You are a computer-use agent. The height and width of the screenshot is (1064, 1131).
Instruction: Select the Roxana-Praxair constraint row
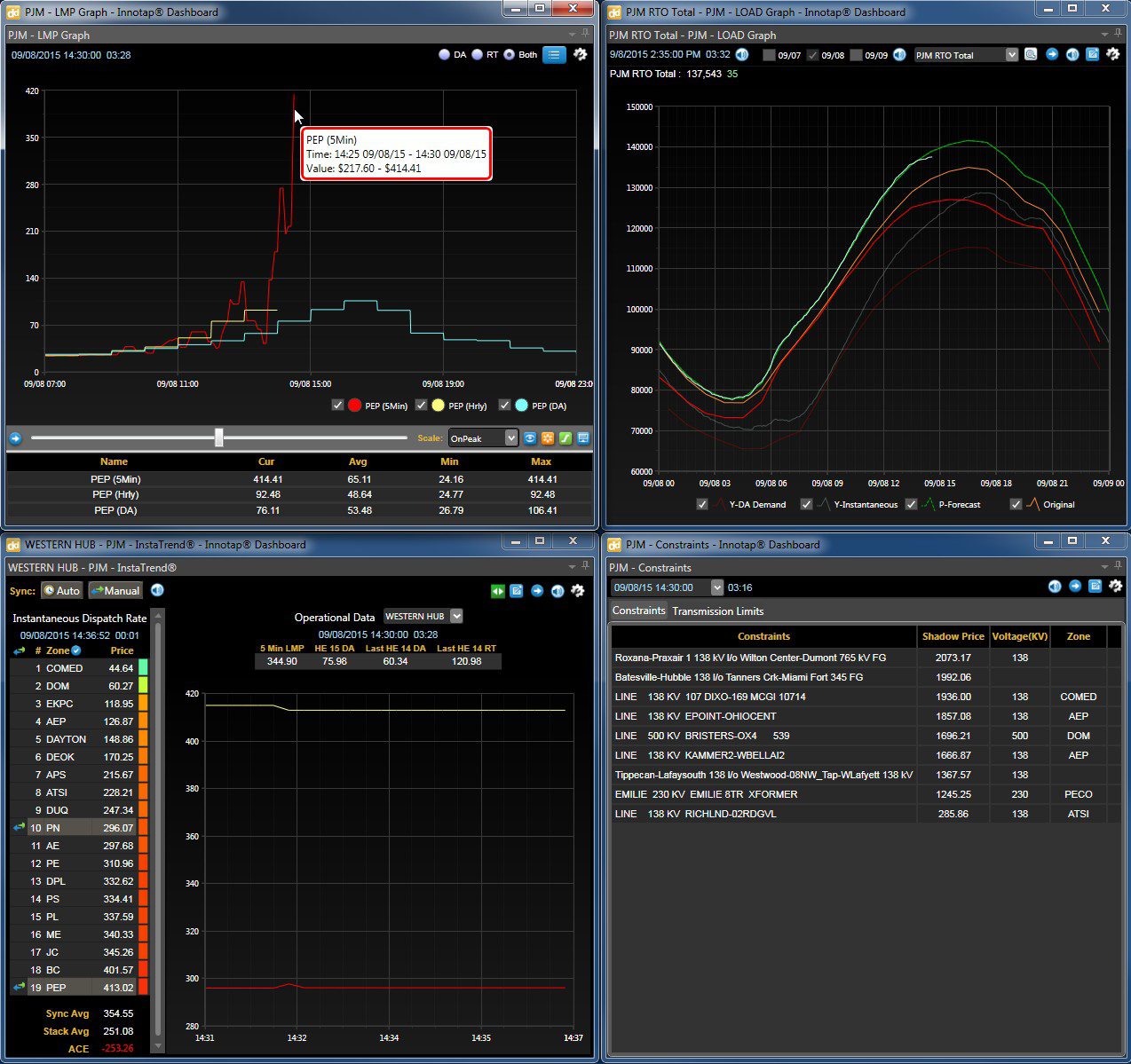pyautogui.click(x=866, y=658)
